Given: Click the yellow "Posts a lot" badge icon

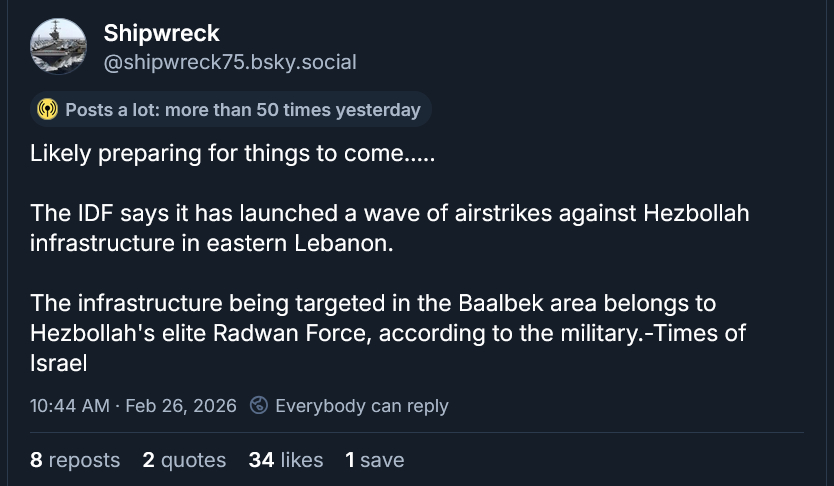Looking at the screenshot, I should tap(47, 110).
